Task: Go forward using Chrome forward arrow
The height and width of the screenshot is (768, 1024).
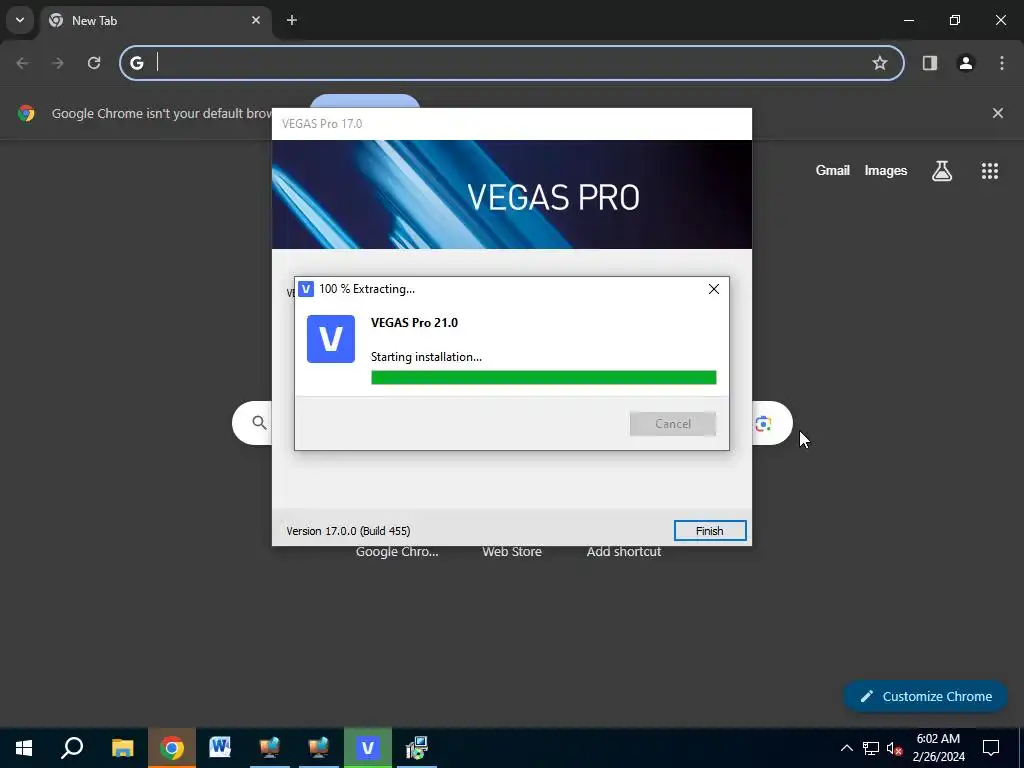Action: (58, 63)
